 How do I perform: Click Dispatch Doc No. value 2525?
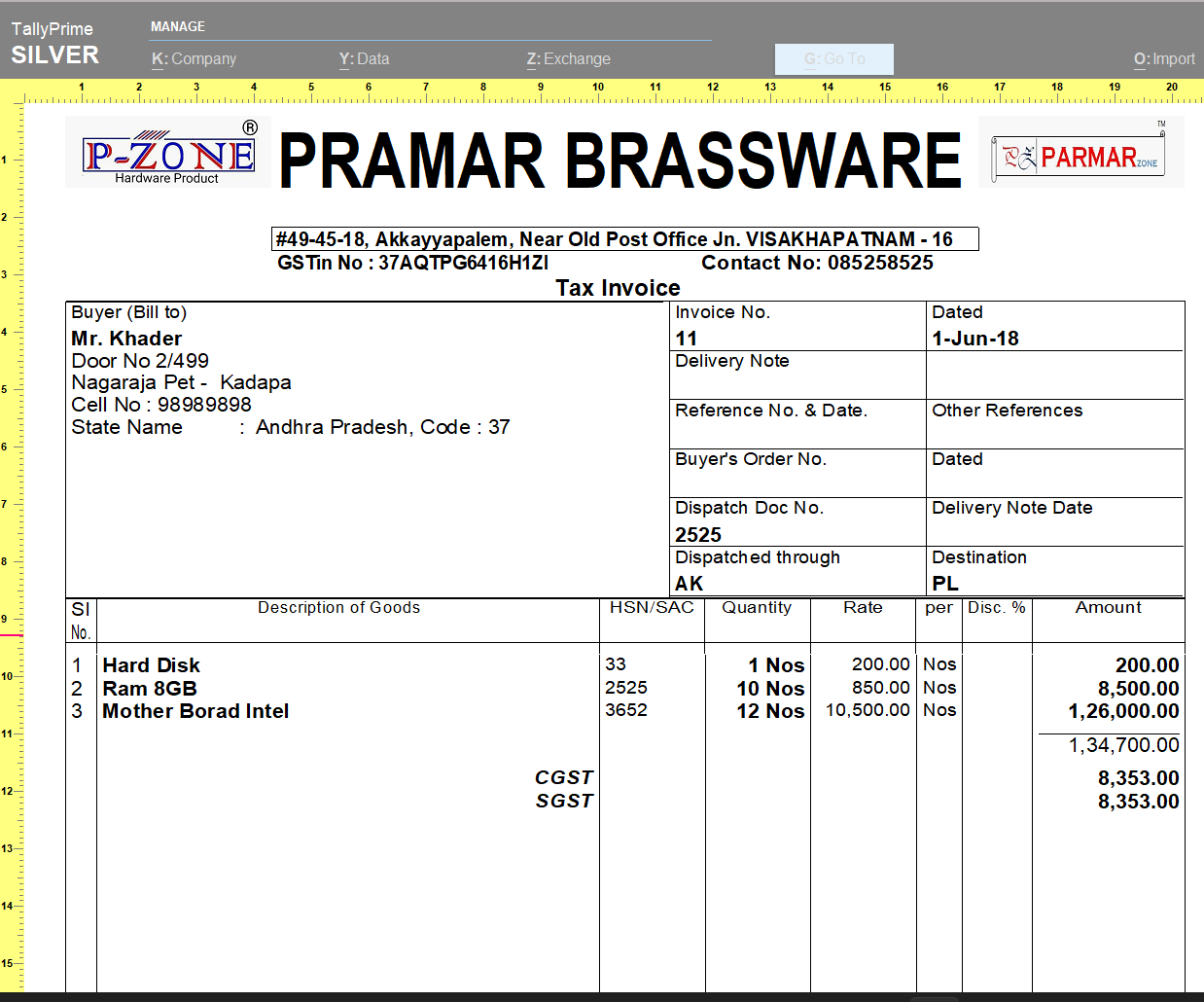click(698, 535)
